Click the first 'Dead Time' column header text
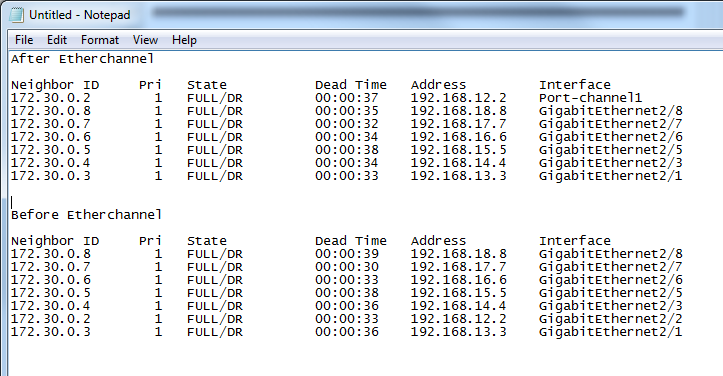Screen dimensions: 723x376 coord(351,85)
